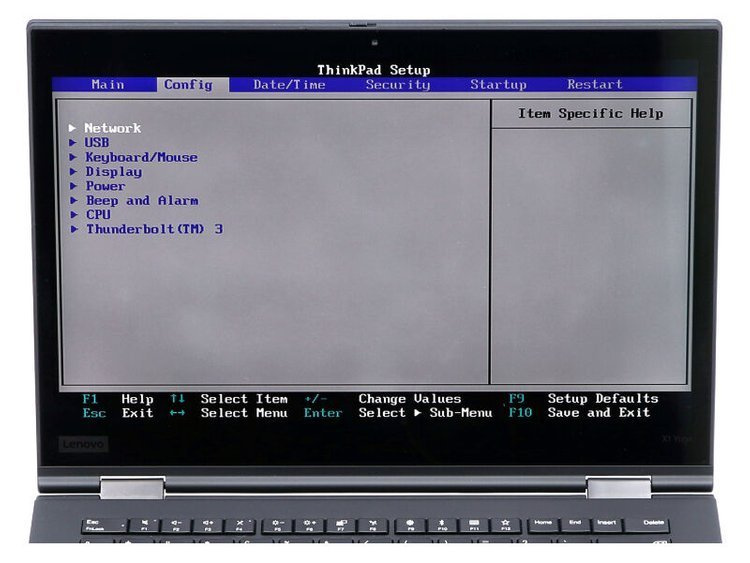Screen dimensions: 750x563
Task: Switch to the Main tab
Action: (107, 85)
